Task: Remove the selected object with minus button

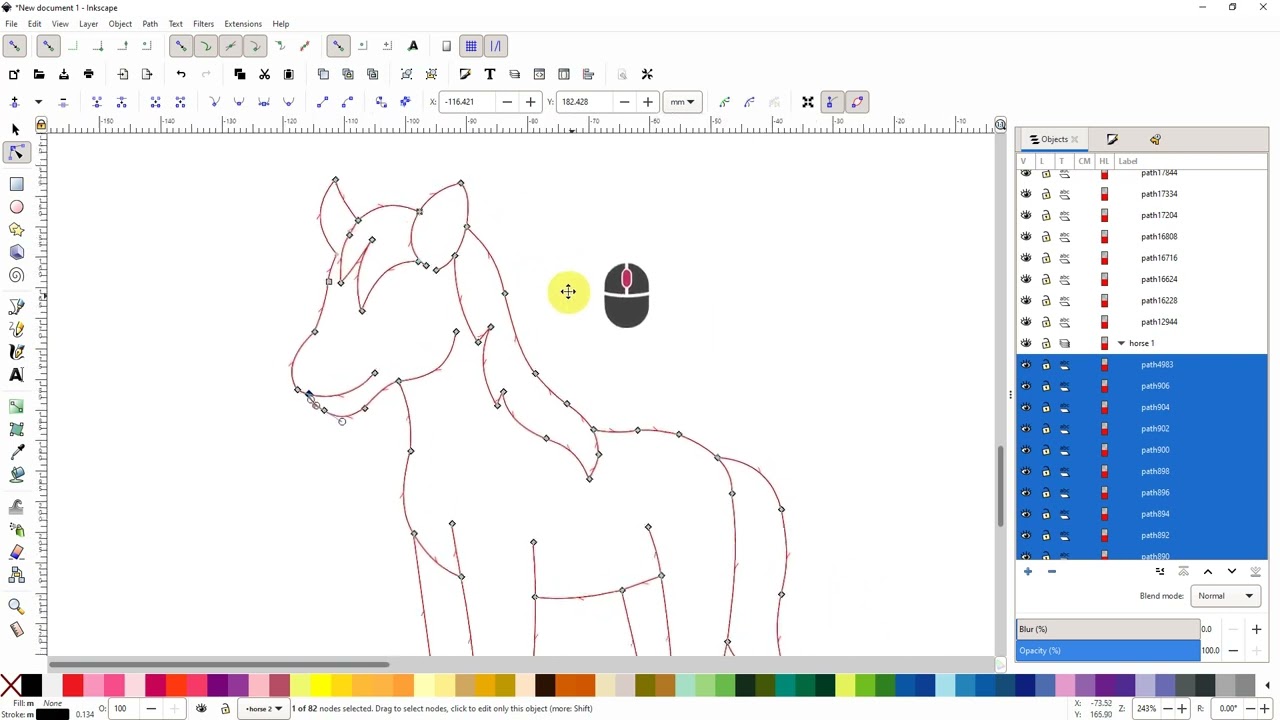Action: coord(1051,571)
